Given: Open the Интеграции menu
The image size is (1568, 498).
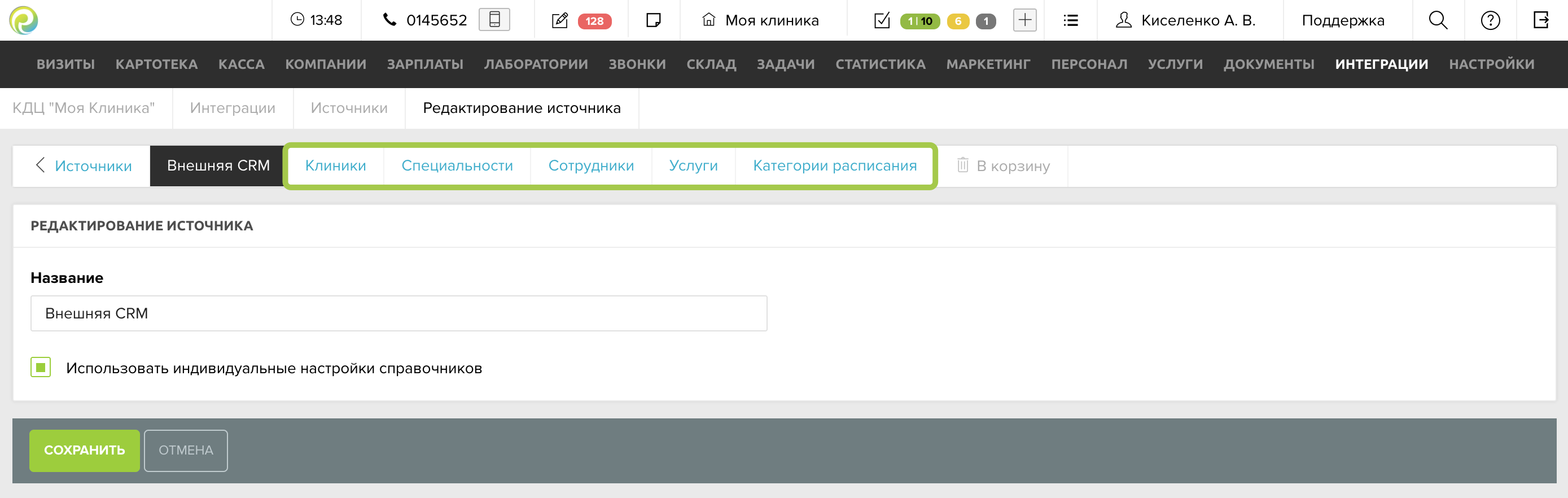Looking at the screenshot, I should pyautogui.click(x=1382, y=64).
